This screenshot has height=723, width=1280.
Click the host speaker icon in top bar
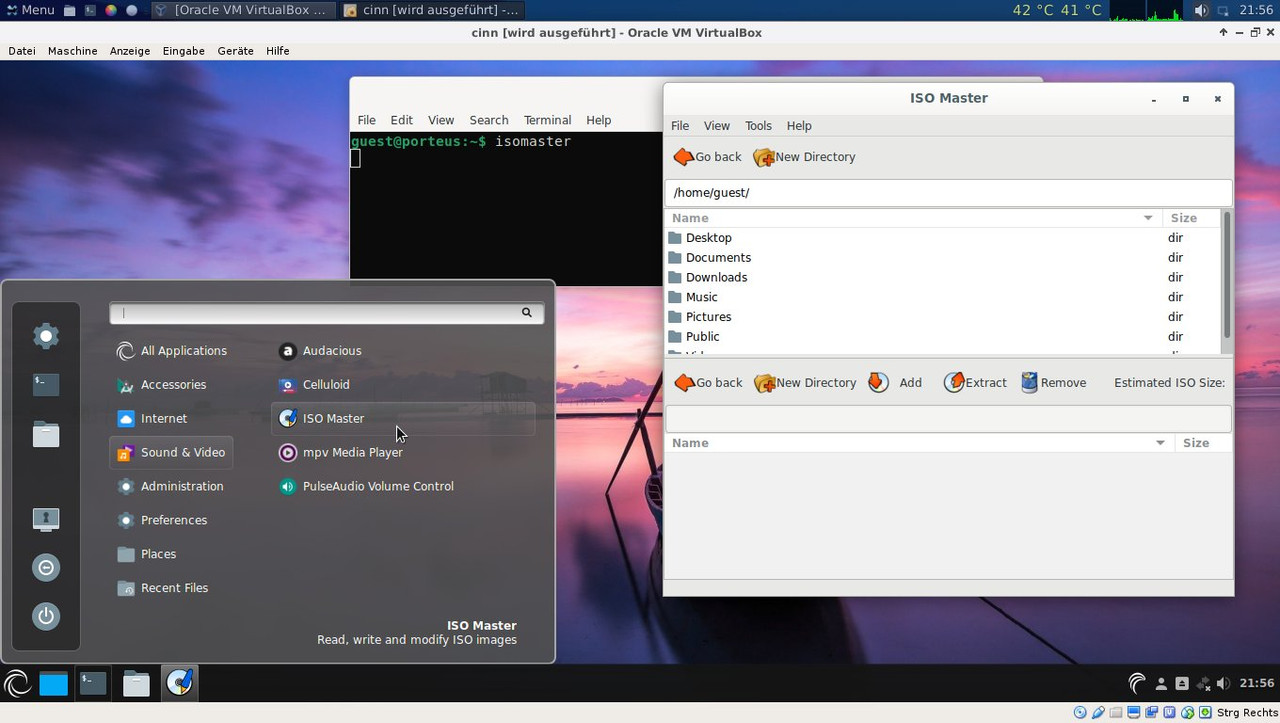(x=1201, y=10)
